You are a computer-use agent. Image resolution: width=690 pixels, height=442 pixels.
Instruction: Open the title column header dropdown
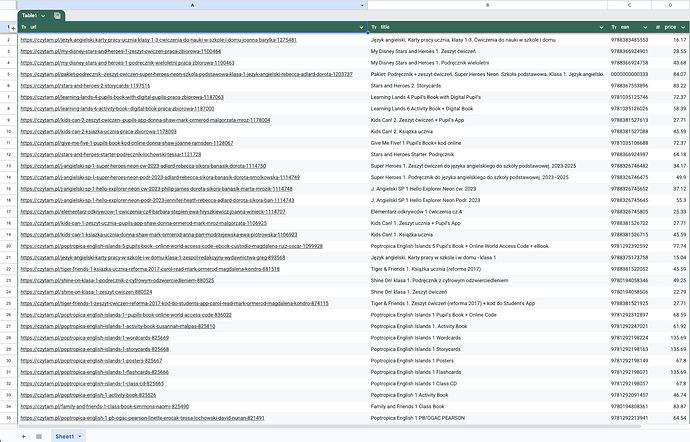(x=601, y=27)
